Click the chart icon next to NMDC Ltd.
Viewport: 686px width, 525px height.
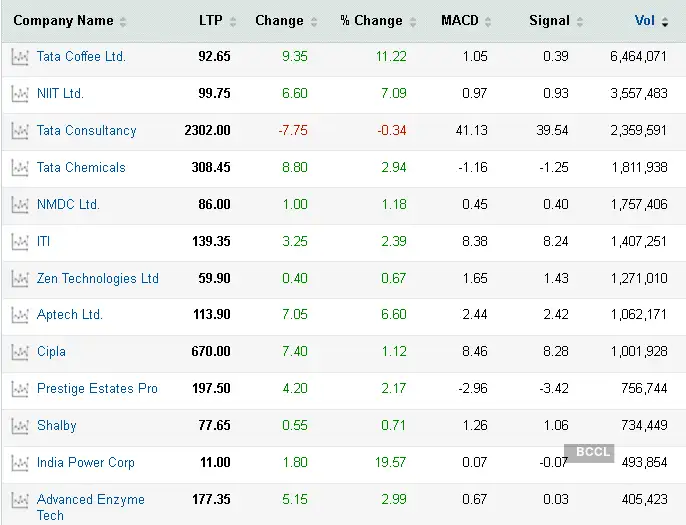[x=20, y=205]
